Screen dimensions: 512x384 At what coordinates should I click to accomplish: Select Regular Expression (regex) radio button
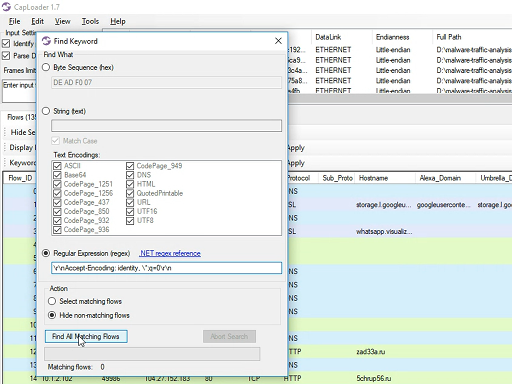(46, 253)
